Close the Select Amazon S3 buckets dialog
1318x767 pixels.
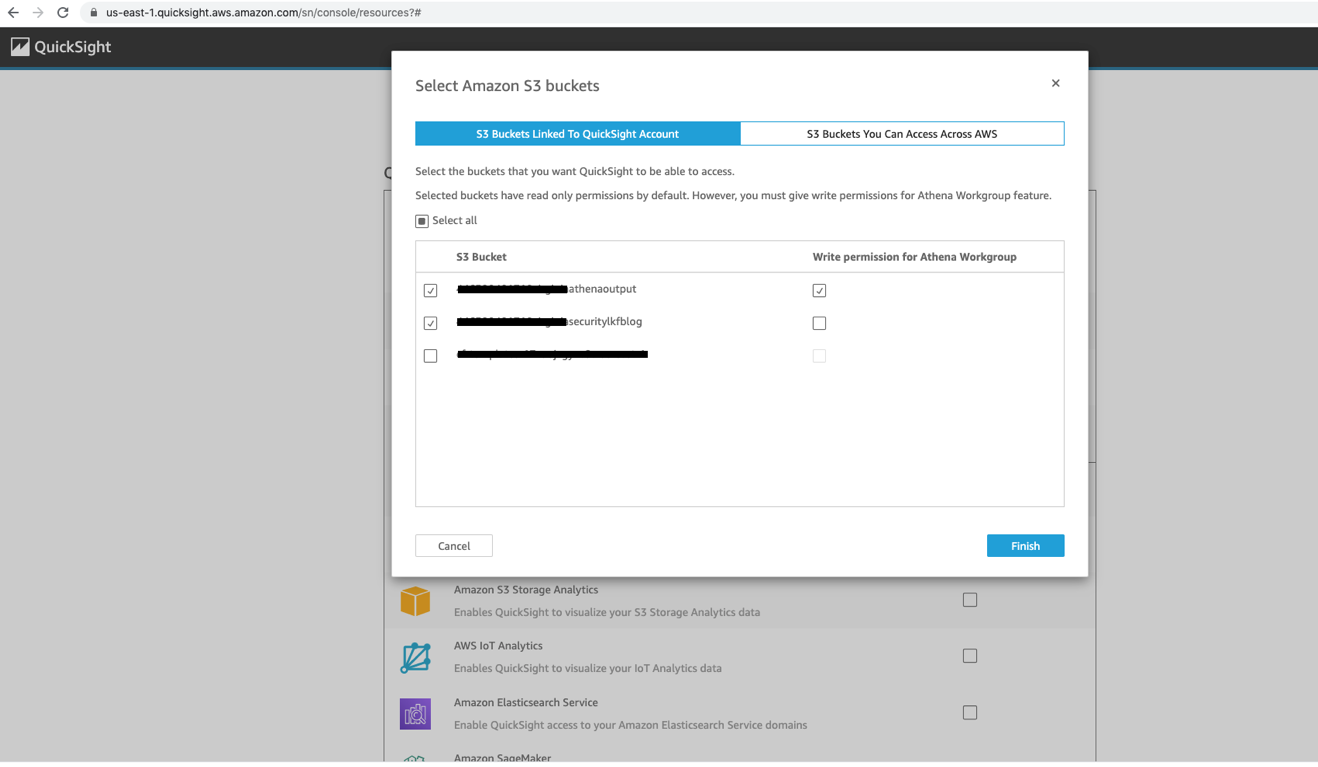tap(1055, 83)
